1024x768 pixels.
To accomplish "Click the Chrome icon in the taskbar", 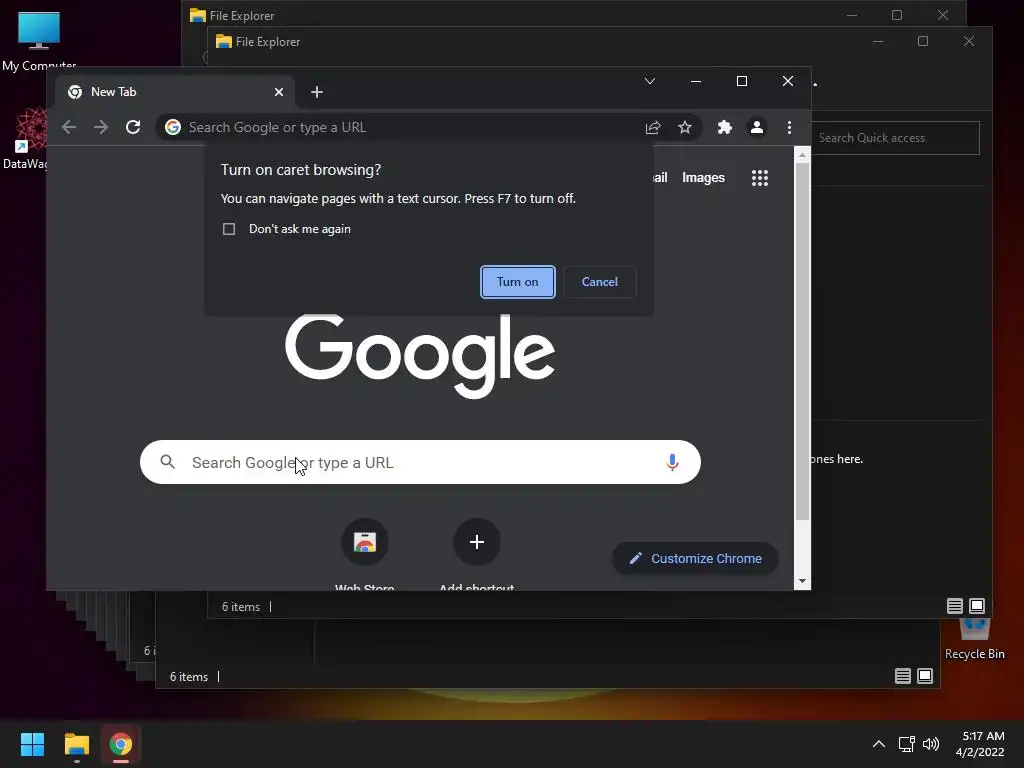I will [x=121, y=744].
